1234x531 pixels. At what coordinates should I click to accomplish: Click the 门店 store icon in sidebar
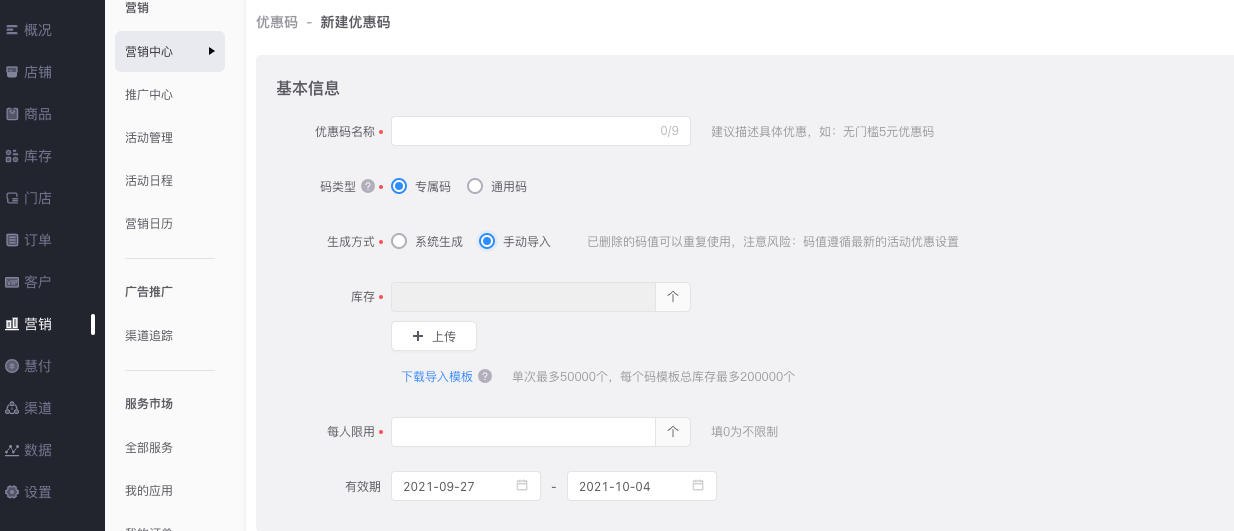click(12, 198)
